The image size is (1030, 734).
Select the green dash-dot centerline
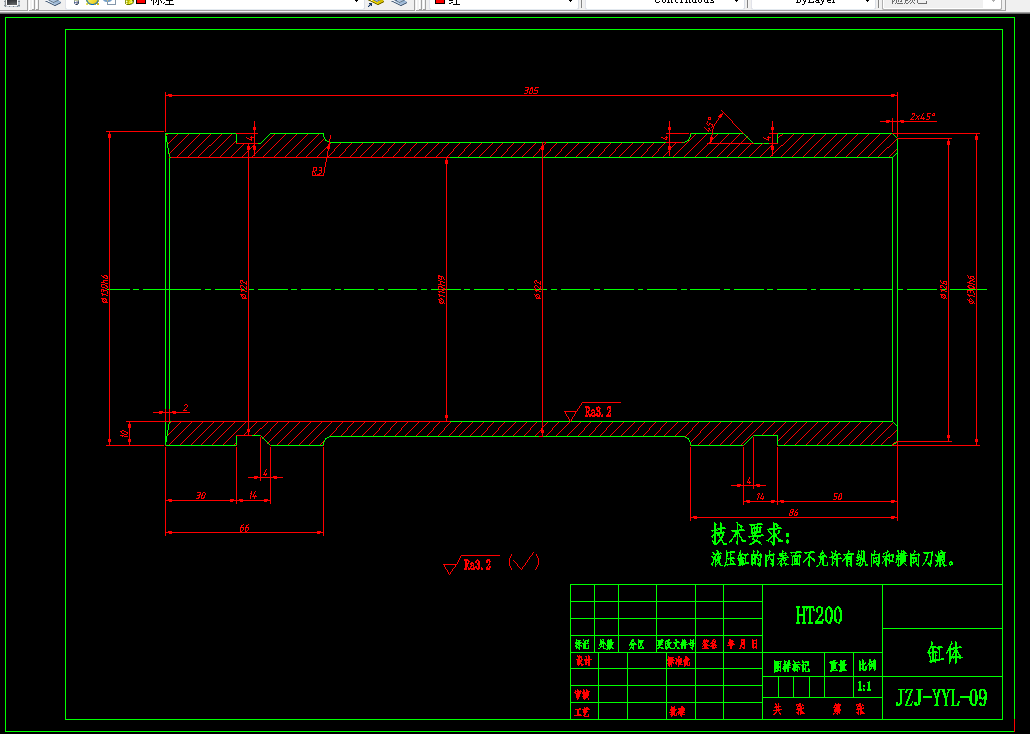[x=547, y=289]
